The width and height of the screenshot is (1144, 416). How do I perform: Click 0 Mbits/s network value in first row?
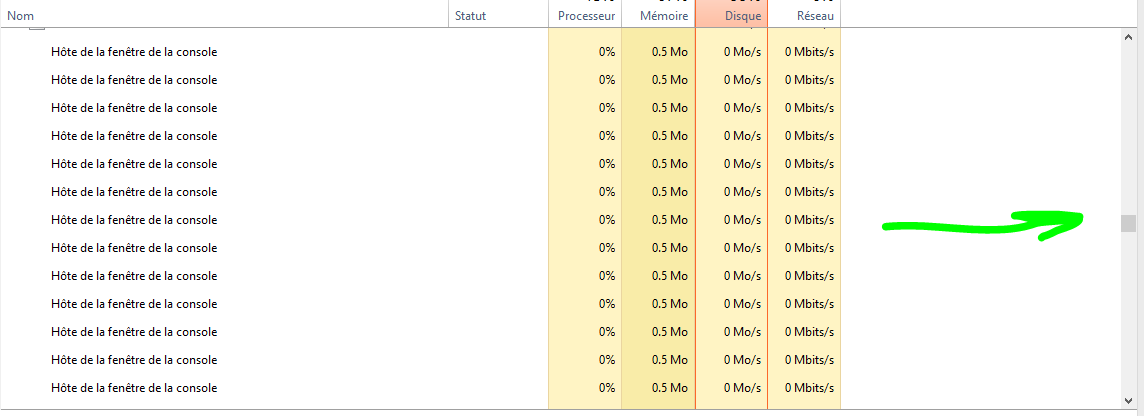(x=809, y=52)
